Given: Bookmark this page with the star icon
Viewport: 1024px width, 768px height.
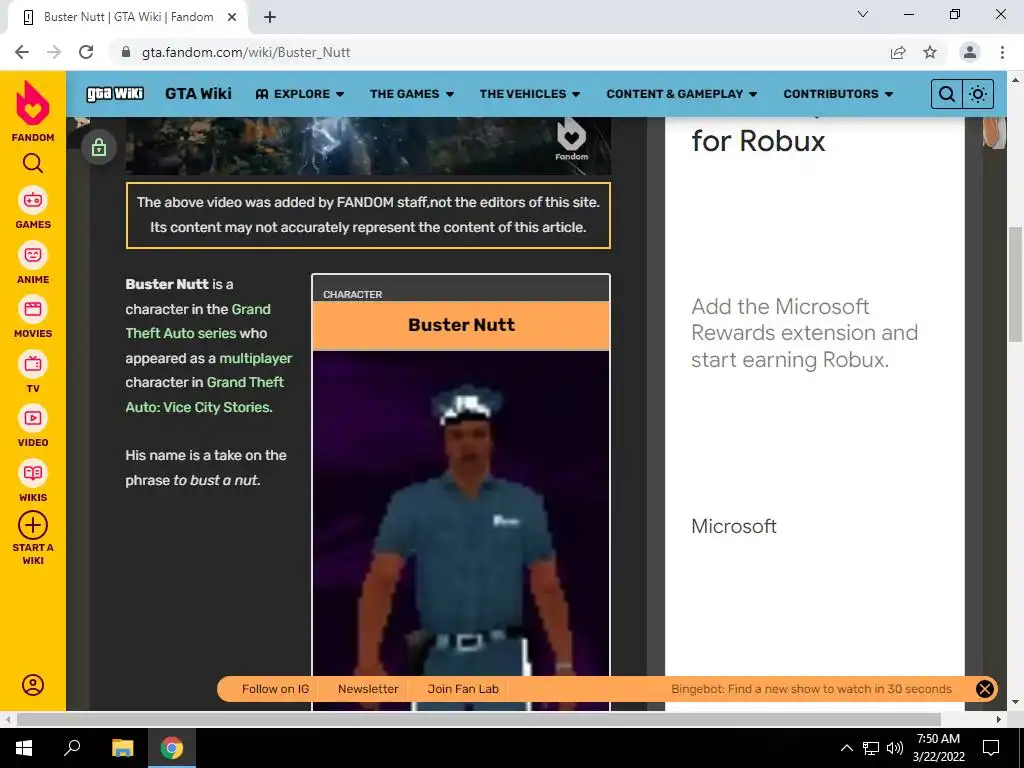Looking at the screenshot, I should coord(930,52).
